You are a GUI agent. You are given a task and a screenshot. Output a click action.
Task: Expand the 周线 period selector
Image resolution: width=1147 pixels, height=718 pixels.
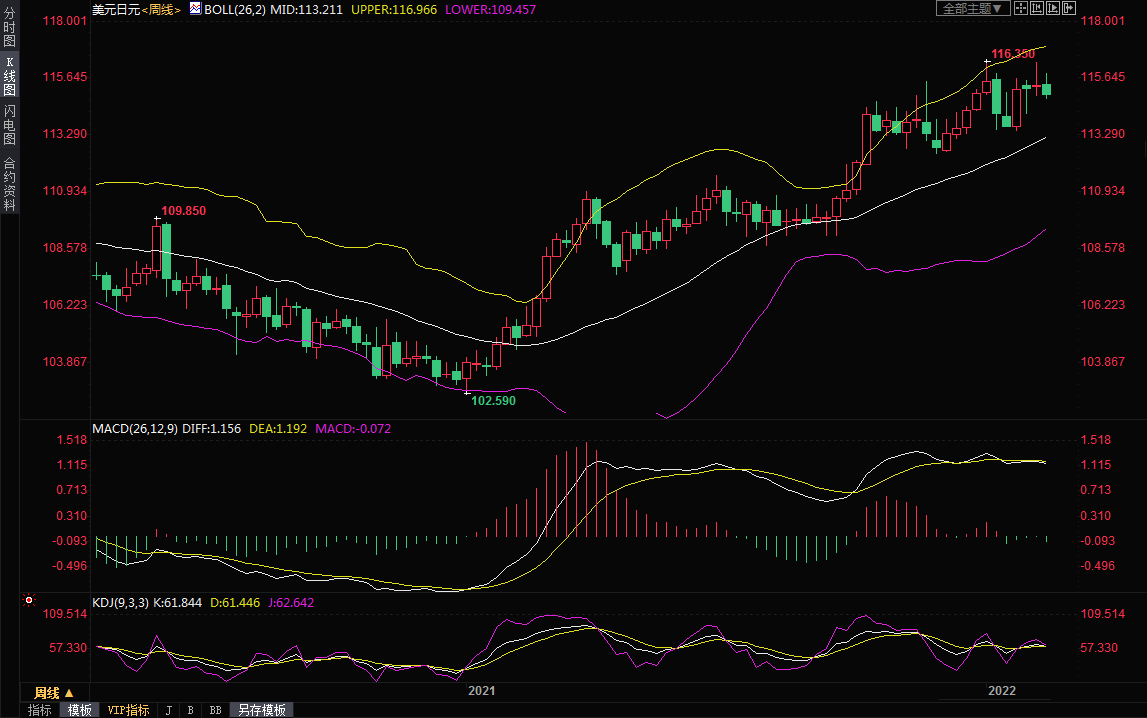53,692
